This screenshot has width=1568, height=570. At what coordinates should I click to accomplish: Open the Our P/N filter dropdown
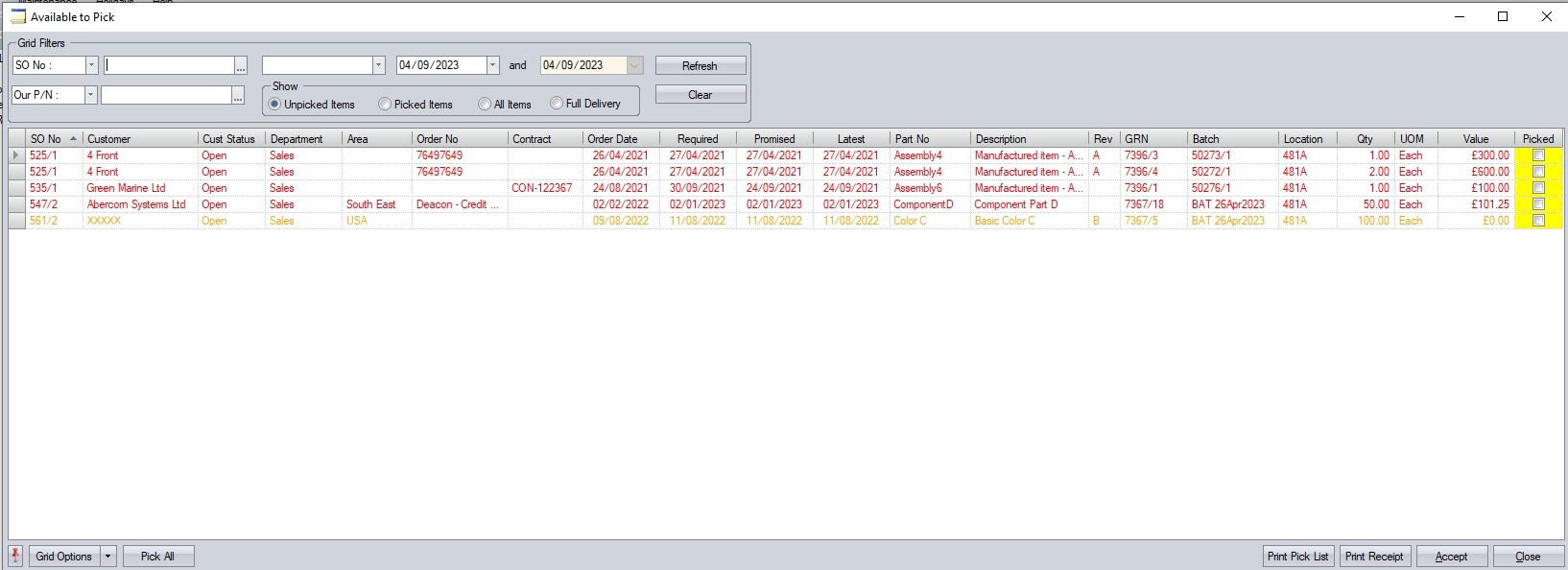(x=90, y=95)
